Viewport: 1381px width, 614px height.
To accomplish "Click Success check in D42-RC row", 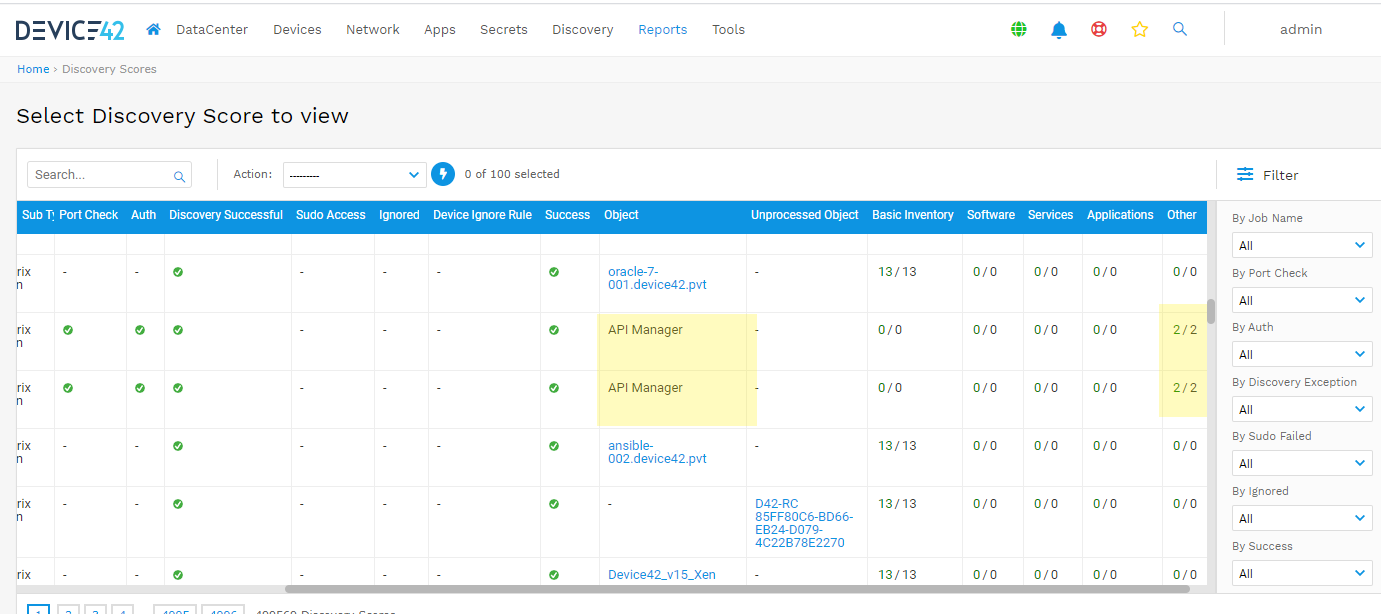I will (x=554, y=504).
